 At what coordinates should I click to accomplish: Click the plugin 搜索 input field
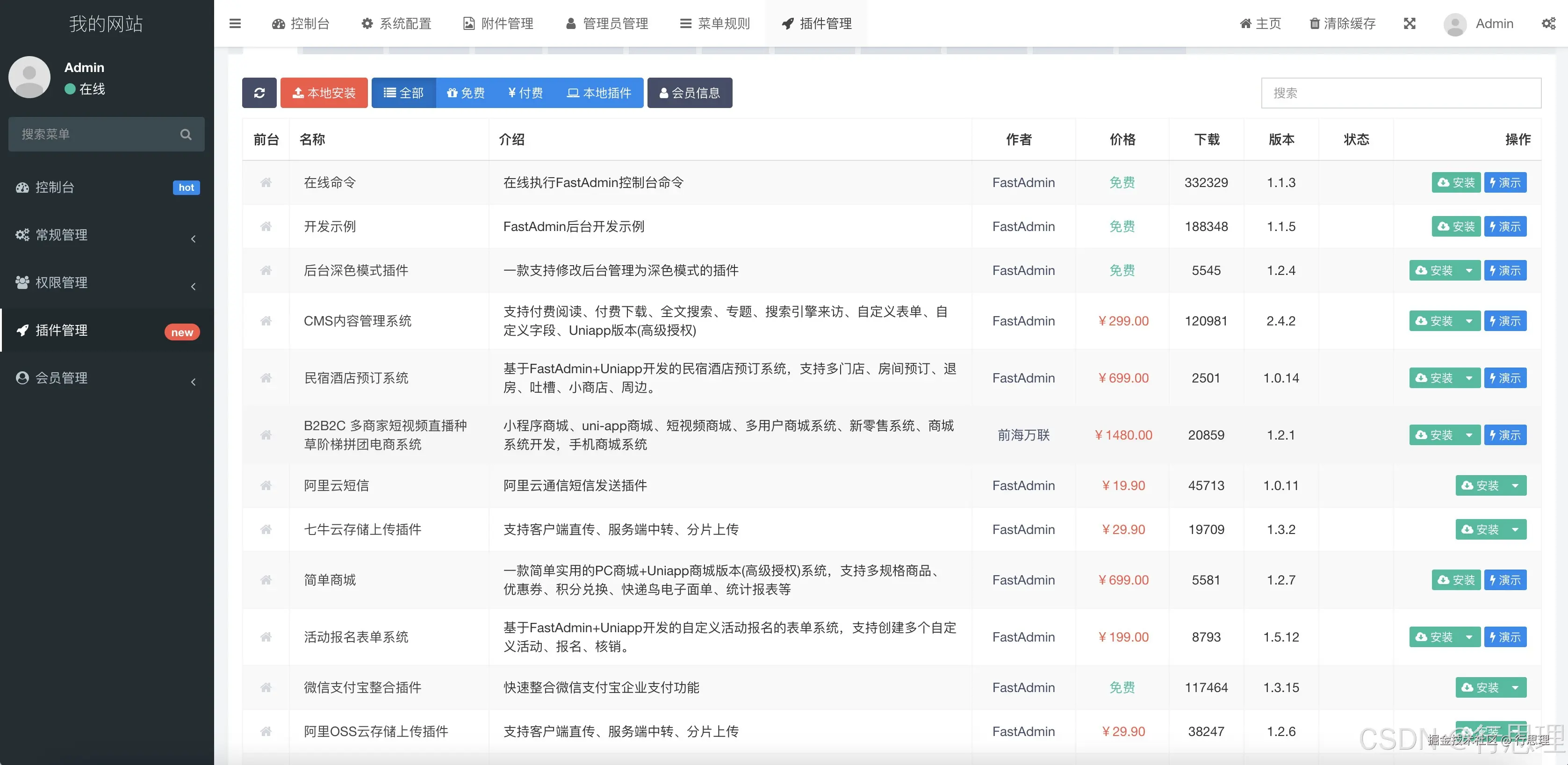[1401, 93]
